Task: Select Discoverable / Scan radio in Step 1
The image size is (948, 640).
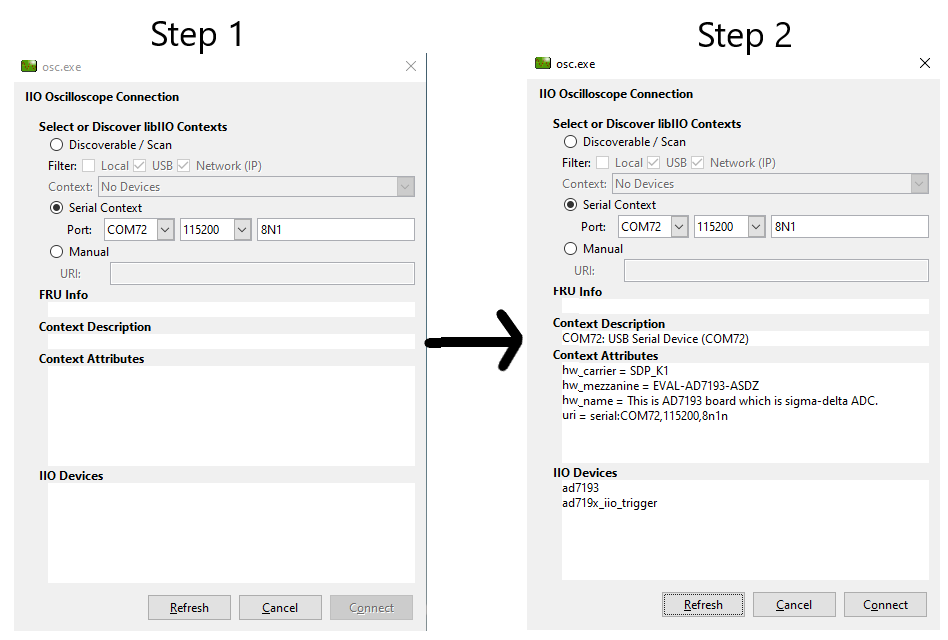Action: click(x=56, y=144)
